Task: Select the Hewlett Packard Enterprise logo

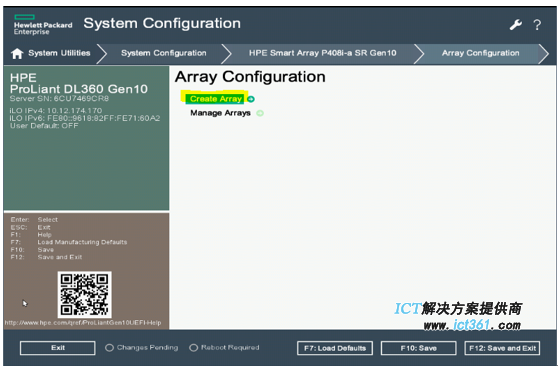Action: pos(43,25)
